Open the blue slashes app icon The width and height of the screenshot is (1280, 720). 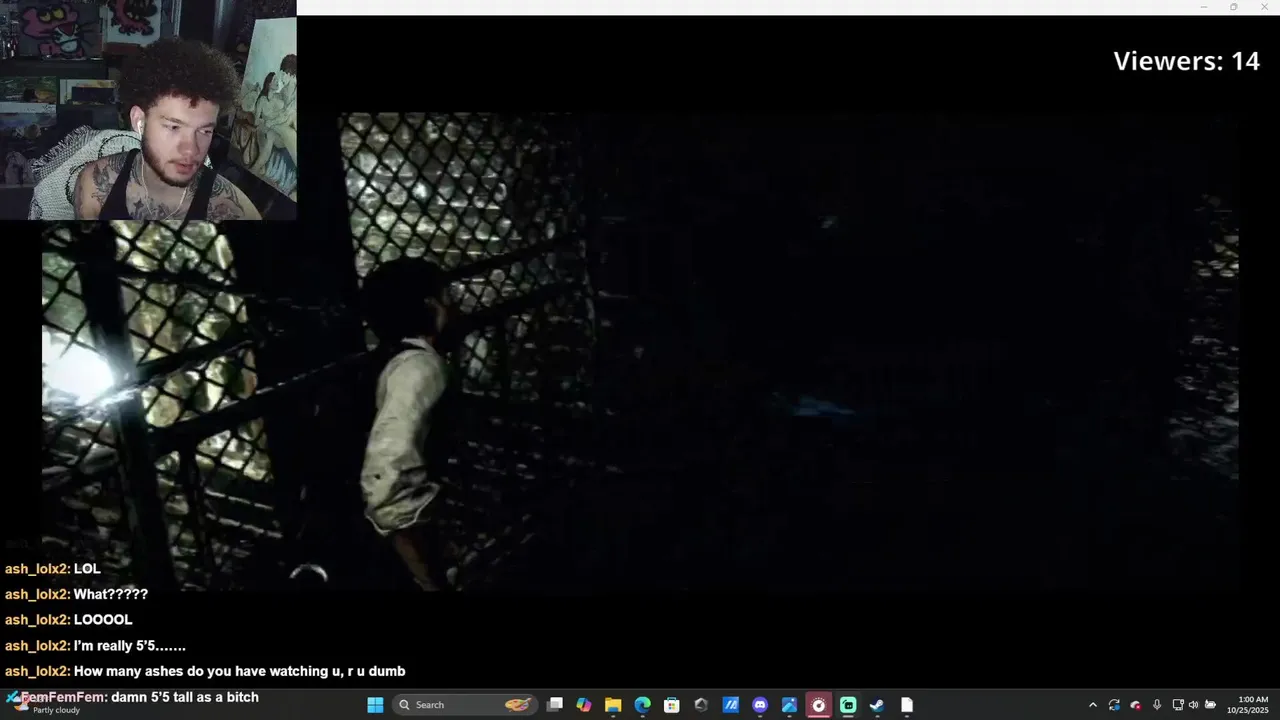pos(730,705)
